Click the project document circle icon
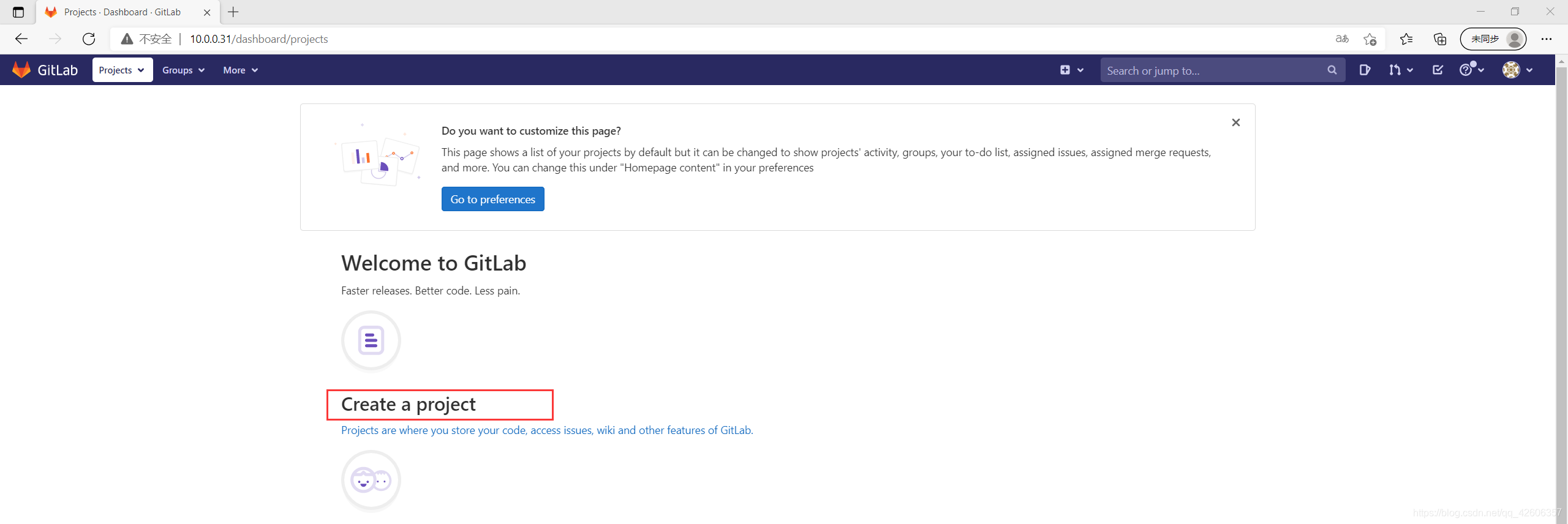Viewport: 1568px width, 524px height. coord(371,340)
